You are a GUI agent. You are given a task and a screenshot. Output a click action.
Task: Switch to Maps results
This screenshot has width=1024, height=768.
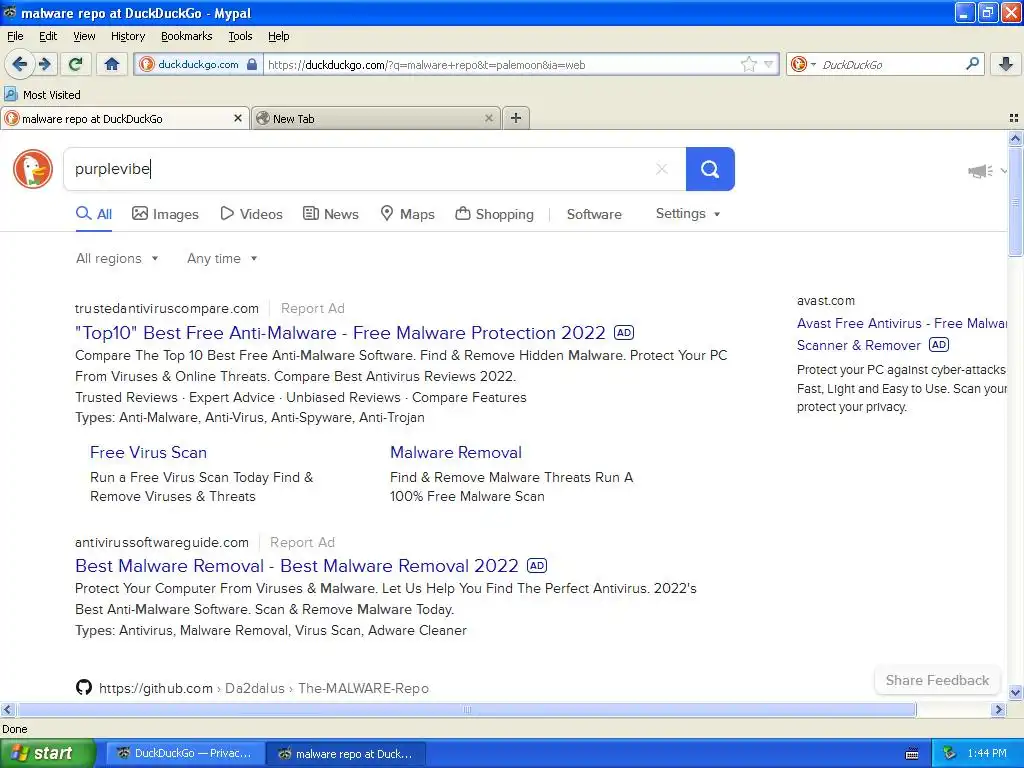click(x=408, y=214)
